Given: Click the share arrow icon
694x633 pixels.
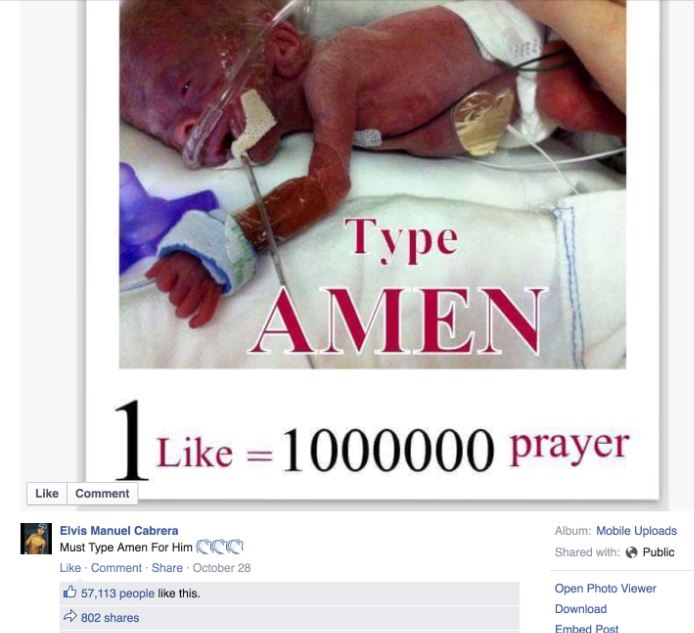Looking at the screenshot, I should [x=70, y=616].
